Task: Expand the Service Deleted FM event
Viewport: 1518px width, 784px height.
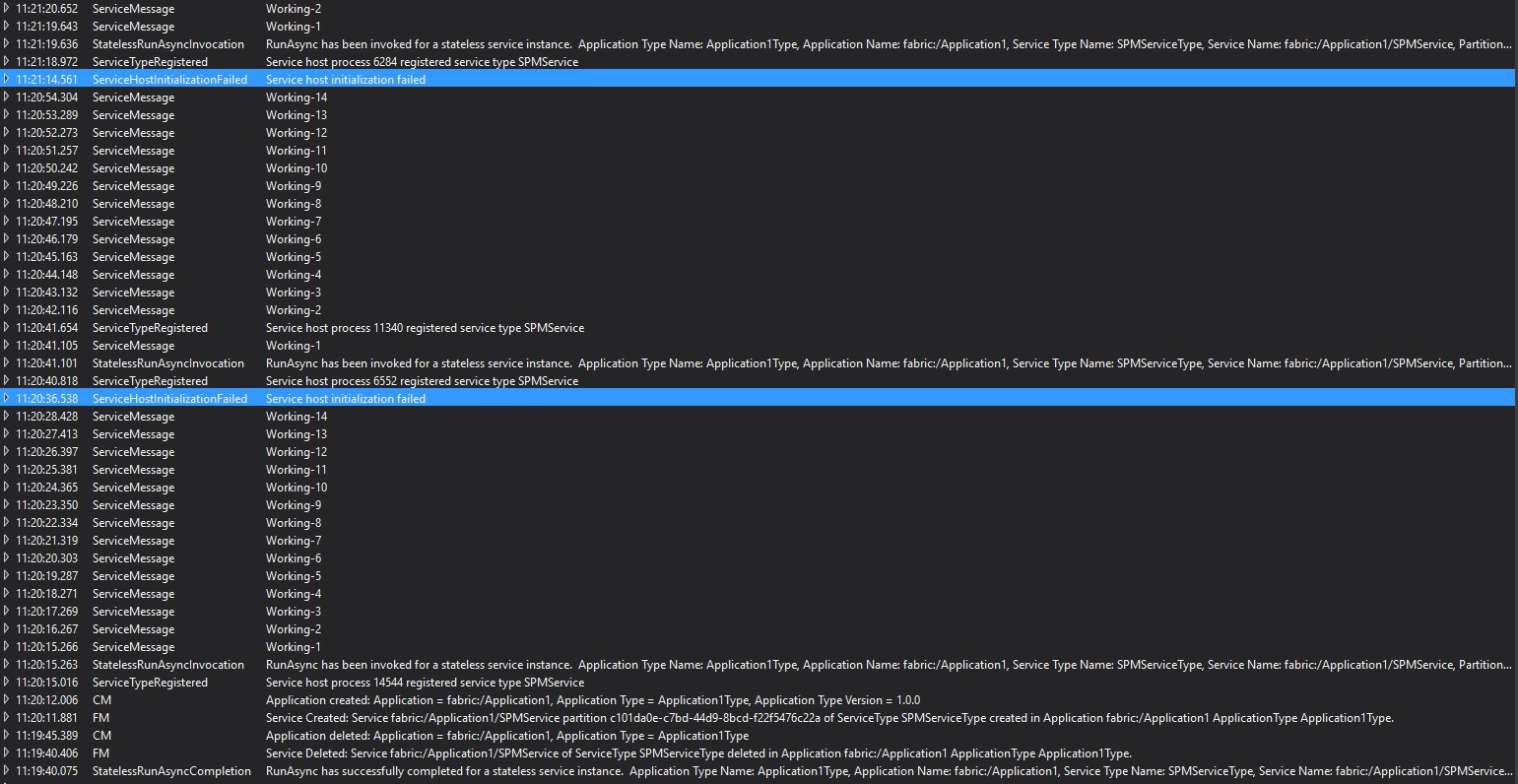Action: click(7, 752)
